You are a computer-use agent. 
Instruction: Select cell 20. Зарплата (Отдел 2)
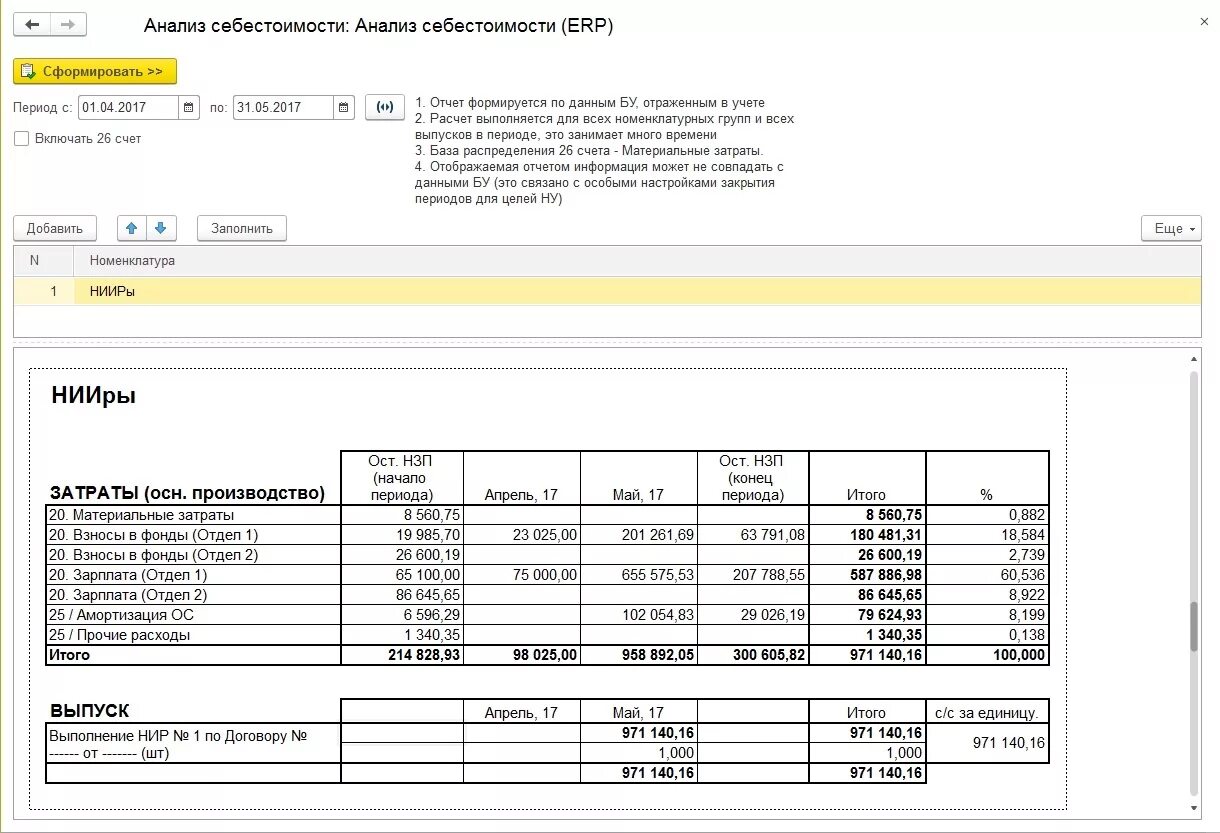(193, 595)
